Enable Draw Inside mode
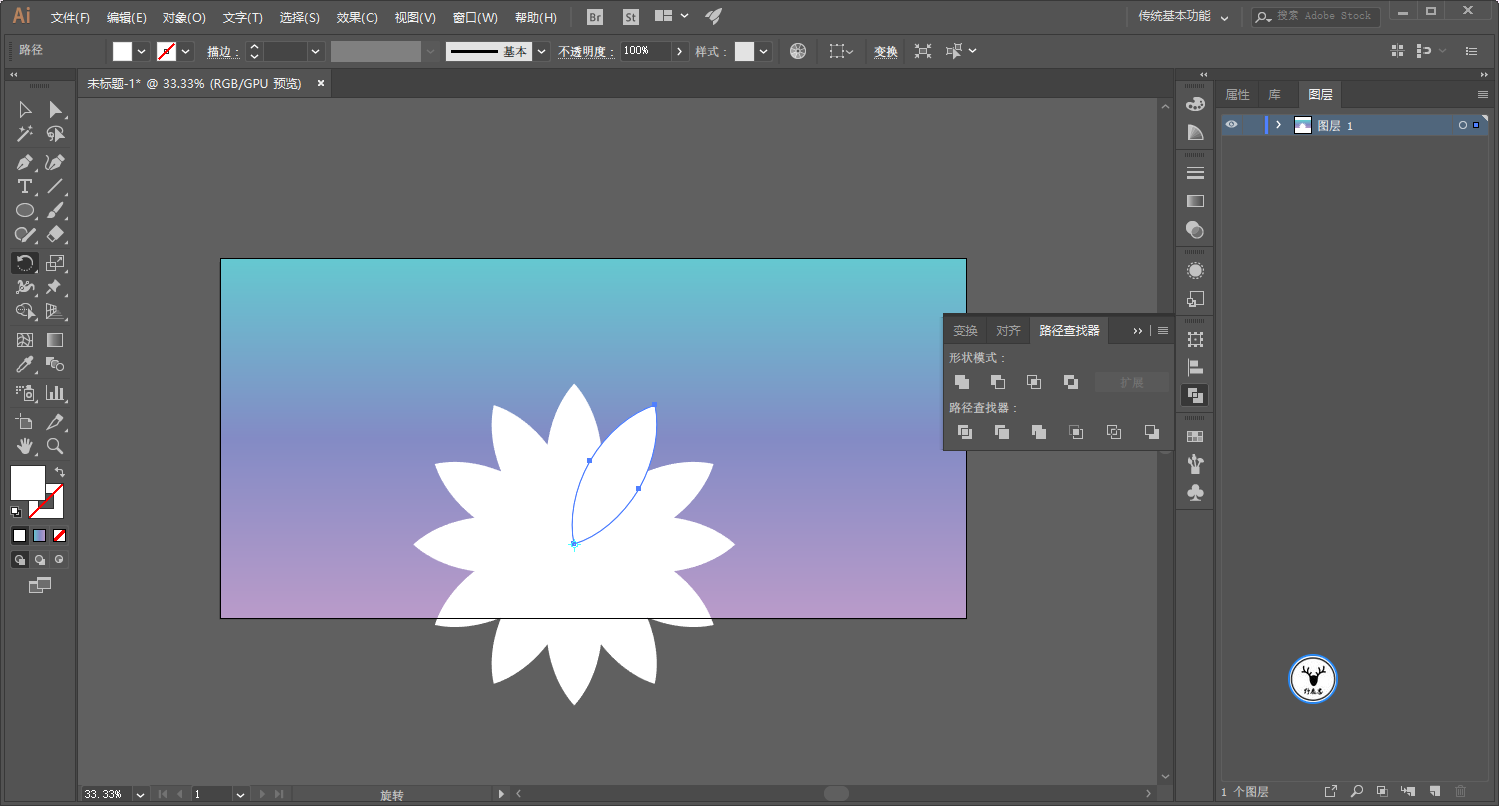 click(60, 560)
